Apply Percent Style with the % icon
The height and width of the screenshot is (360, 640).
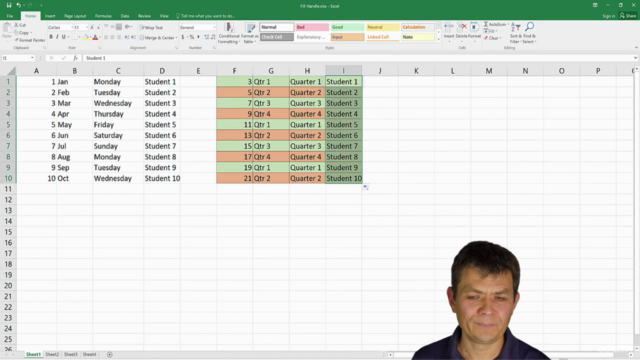pyautogui.click(x=191, y=37)
